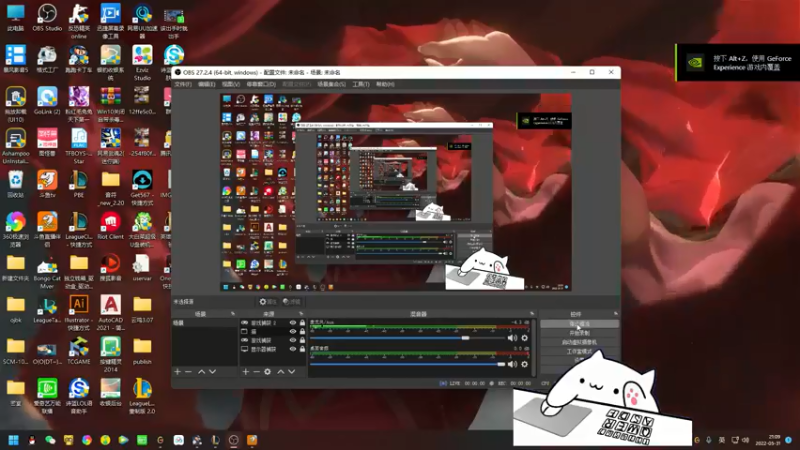Select 此电脑 This PC desktop icon
This screenshot has width=800, height=450.
(x=15, y=18)
